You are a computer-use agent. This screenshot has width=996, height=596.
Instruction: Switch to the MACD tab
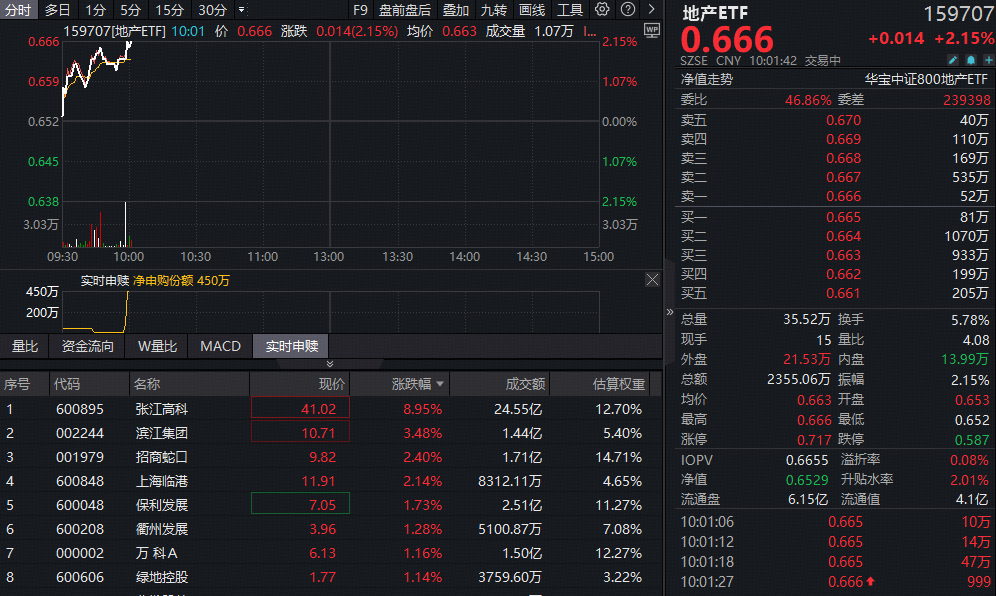[x=219, y=347]
